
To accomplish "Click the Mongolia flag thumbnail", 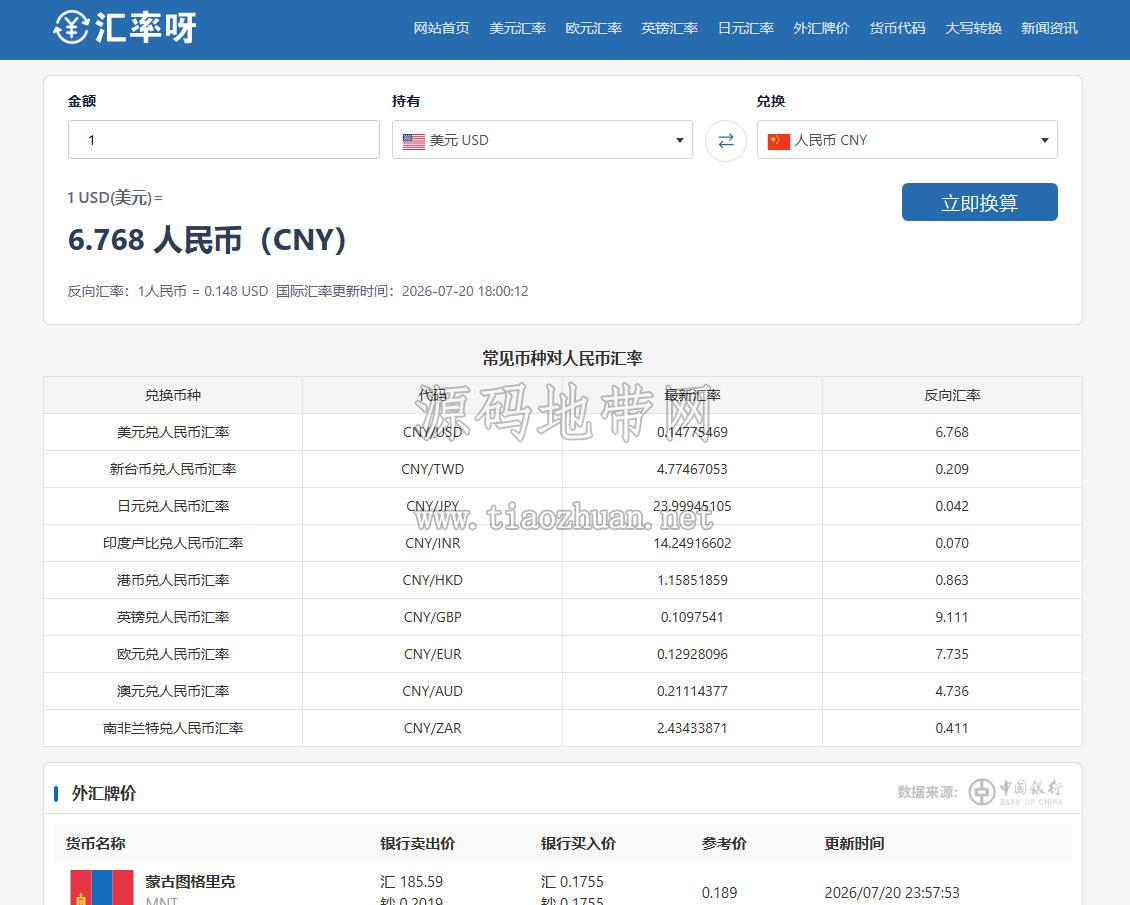I will click(102, 887).
